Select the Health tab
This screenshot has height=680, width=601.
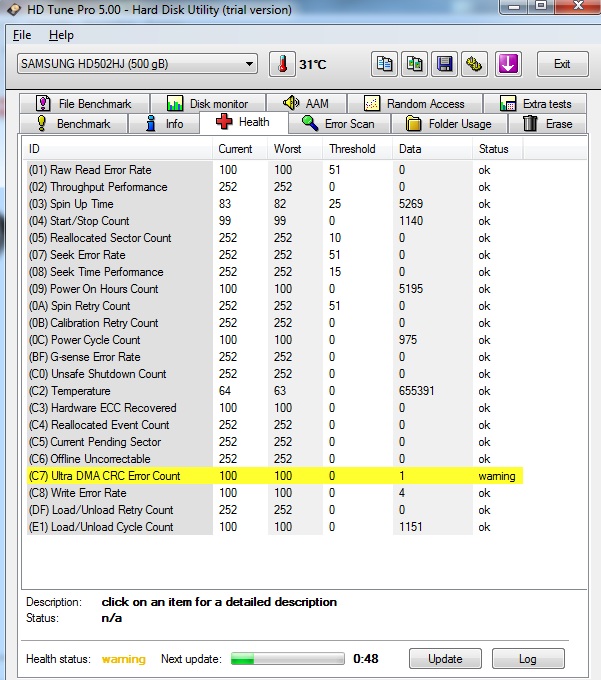pyautogui.click(x=244, y=122)
